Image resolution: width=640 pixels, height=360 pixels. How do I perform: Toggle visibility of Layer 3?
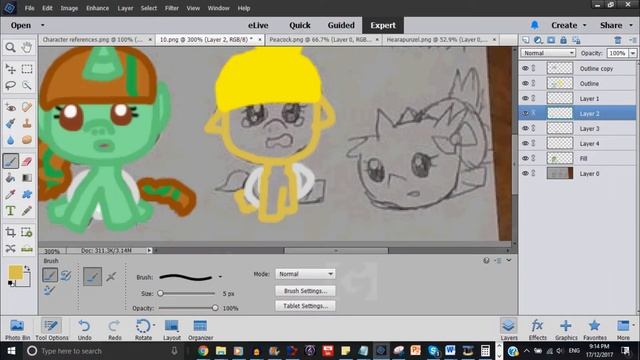[525, 128]
